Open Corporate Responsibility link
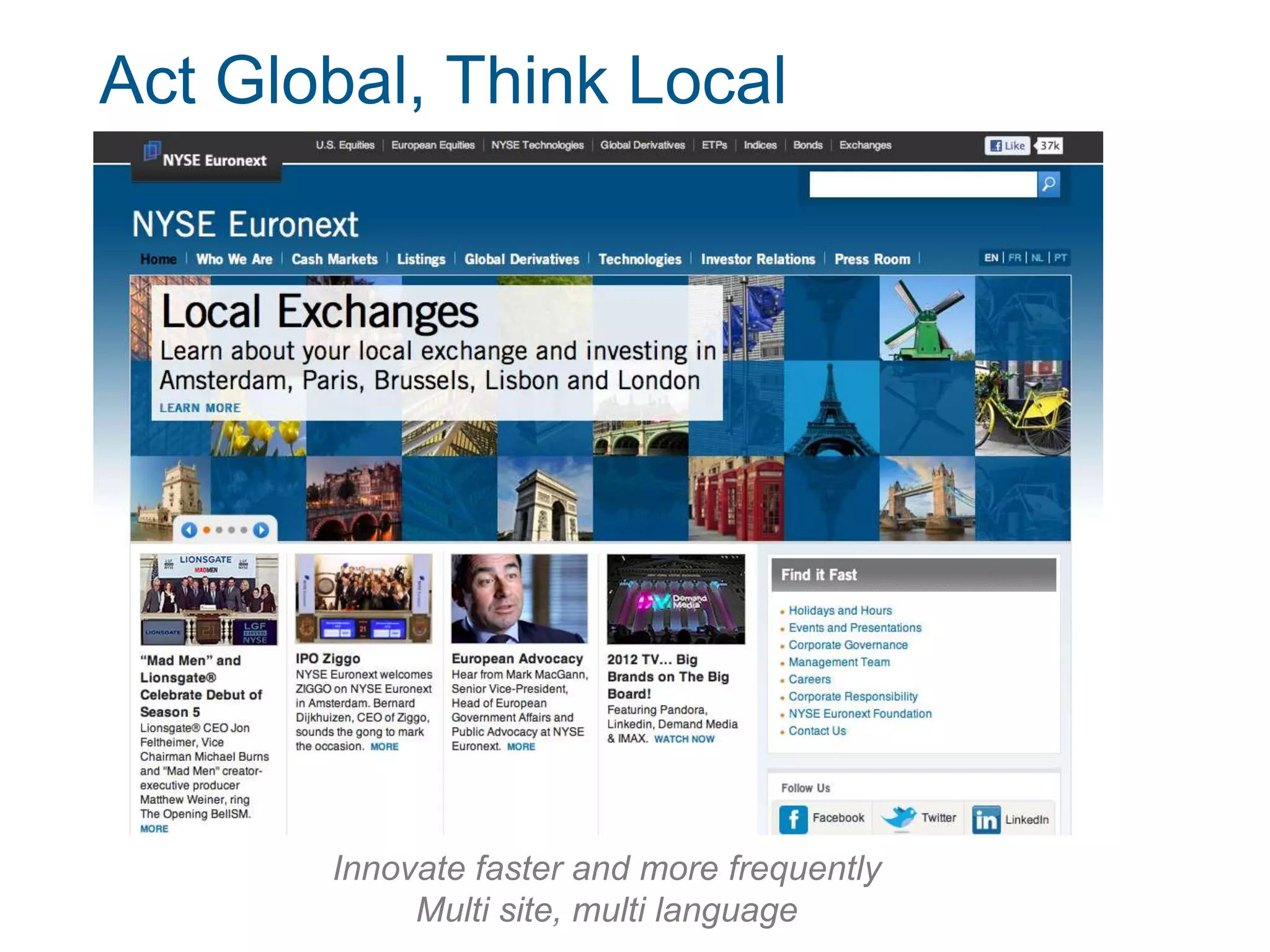This screenshot has height=952, width=1270. coord(853,697)
